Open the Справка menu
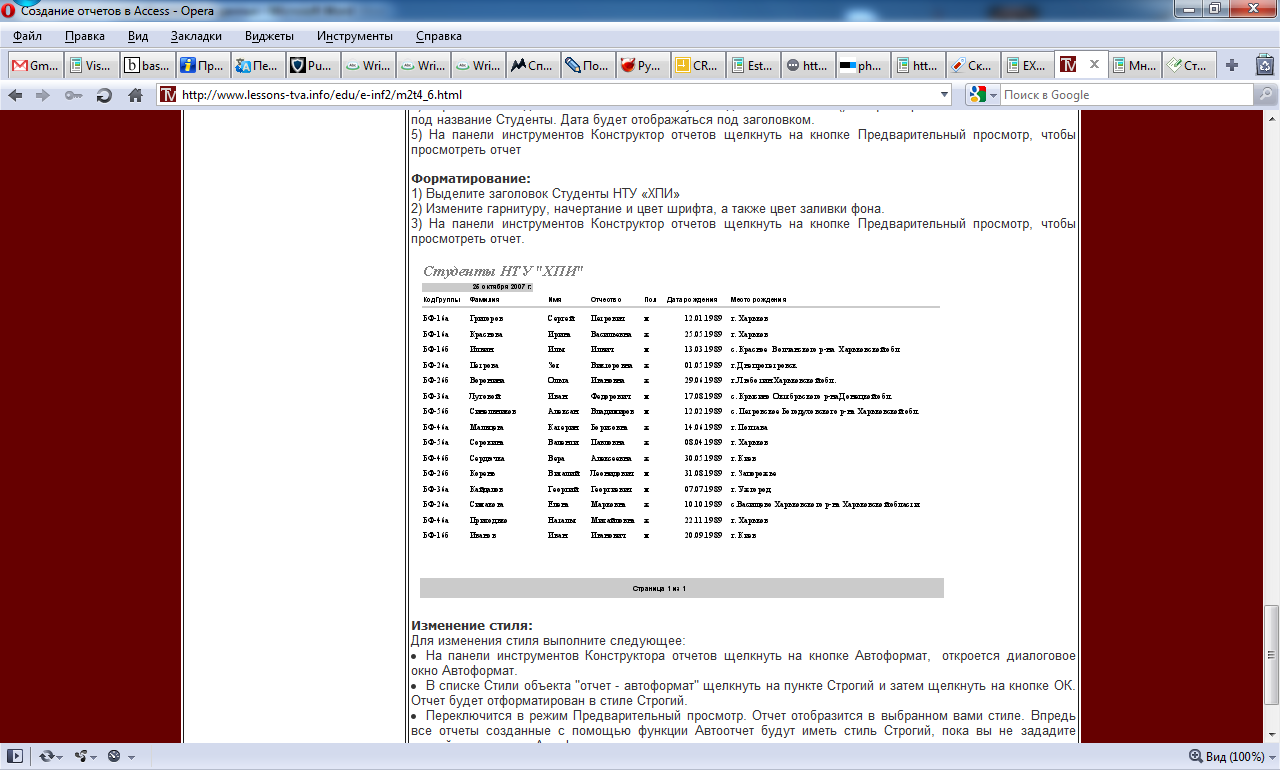Screen dimensions: 1280x770 click(x=438, y=36)
